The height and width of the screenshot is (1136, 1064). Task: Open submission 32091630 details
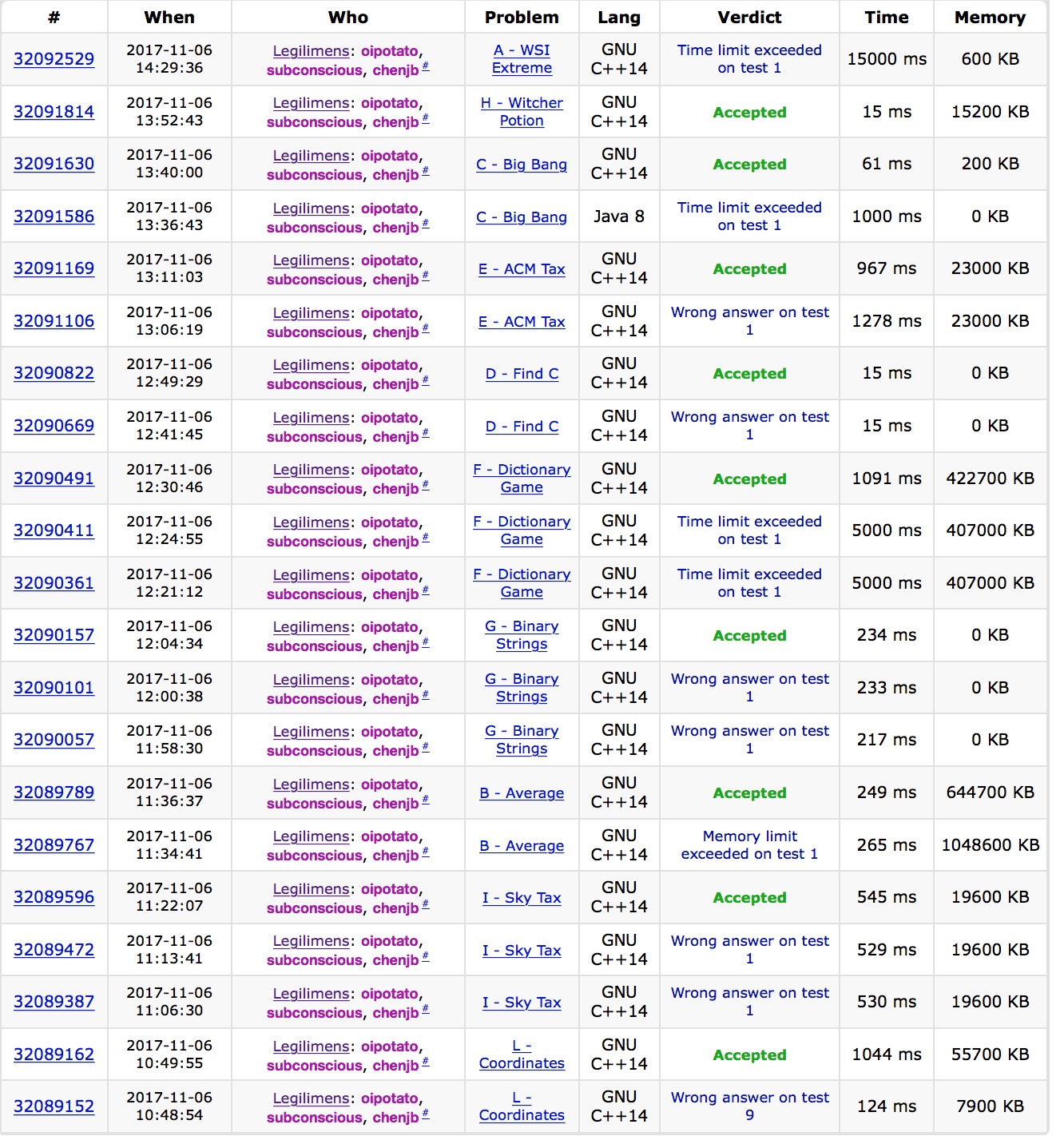click(x=54, y=164)
